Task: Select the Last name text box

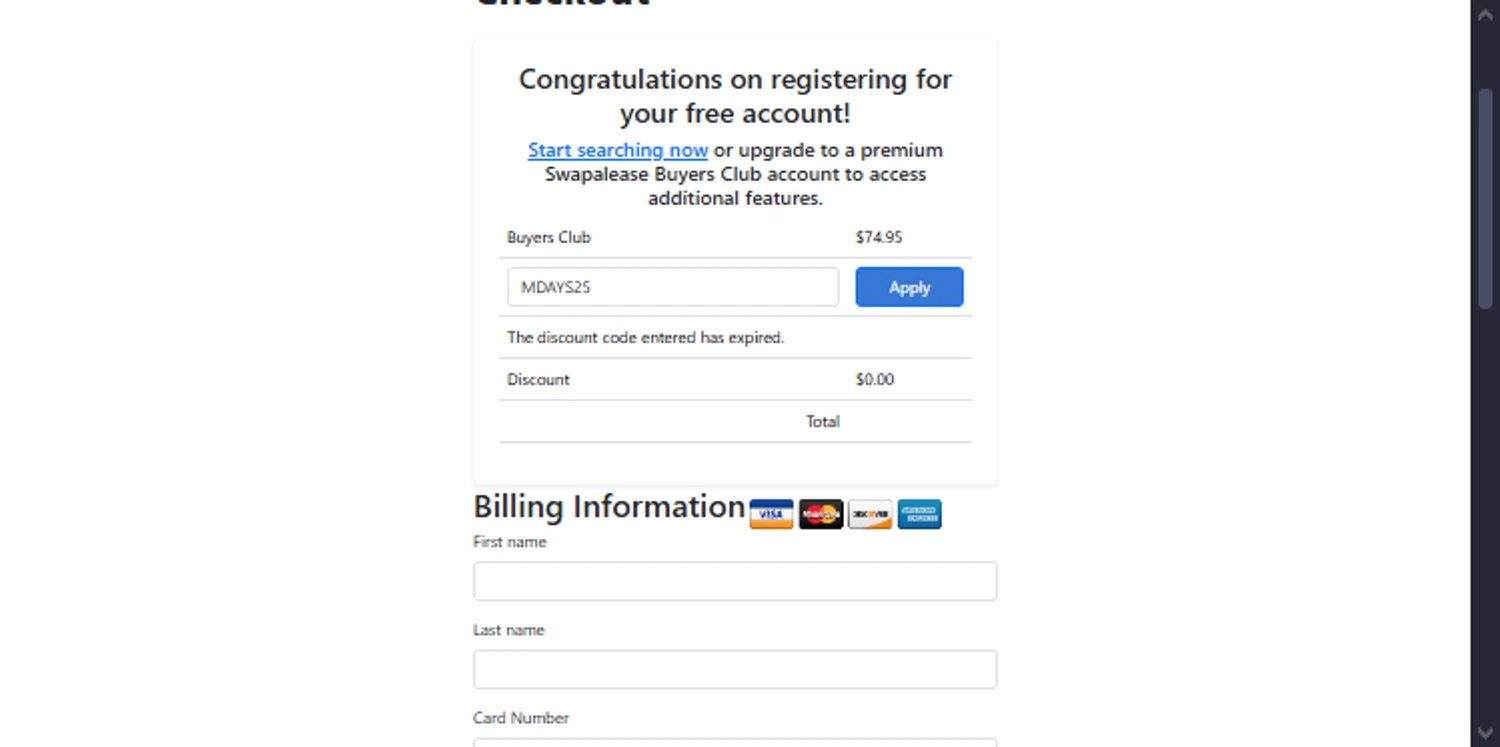Action: (x=735, y=669)
